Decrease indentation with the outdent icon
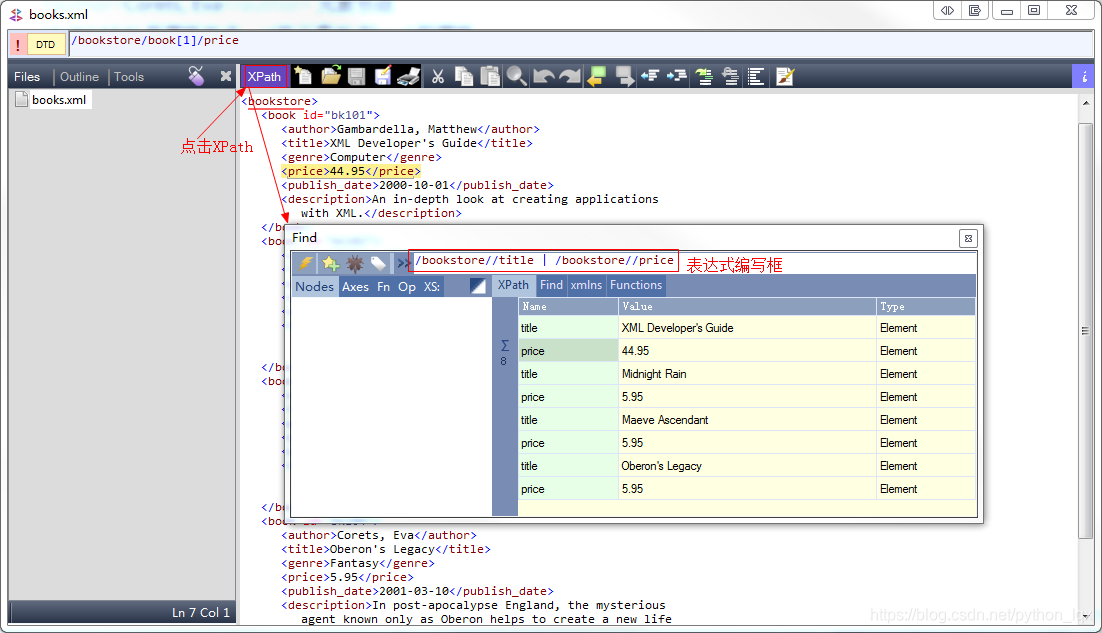Image resolution: width=1102 pixels, height=633 pixels. tap(650, 76)
